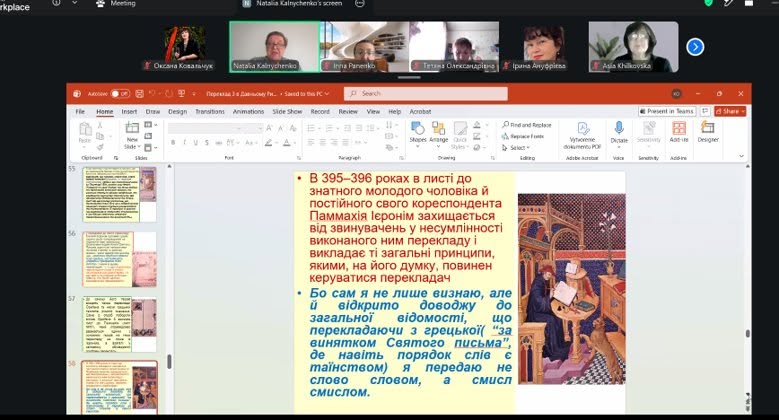Open the Record tab

pyautogui.click(x=320, y=112)
